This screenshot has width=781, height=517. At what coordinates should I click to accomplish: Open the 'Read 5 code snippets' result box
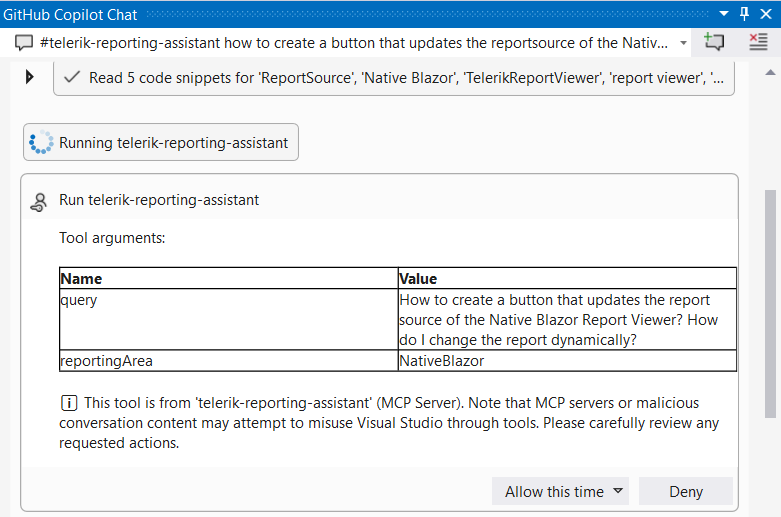point(393,78)
